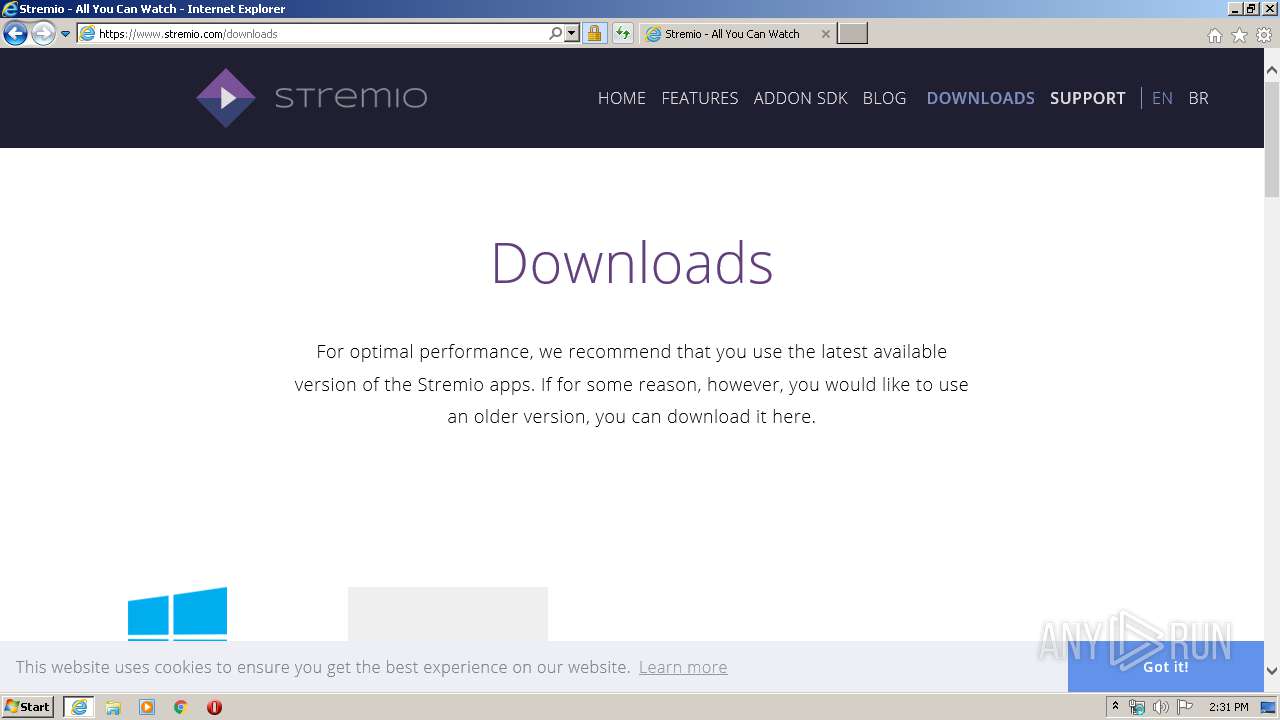Image resolution: width=1280 pixels, height=720 pixels.
Task: Open the DOWNLOADS nav item
Action: coord(981,98)
